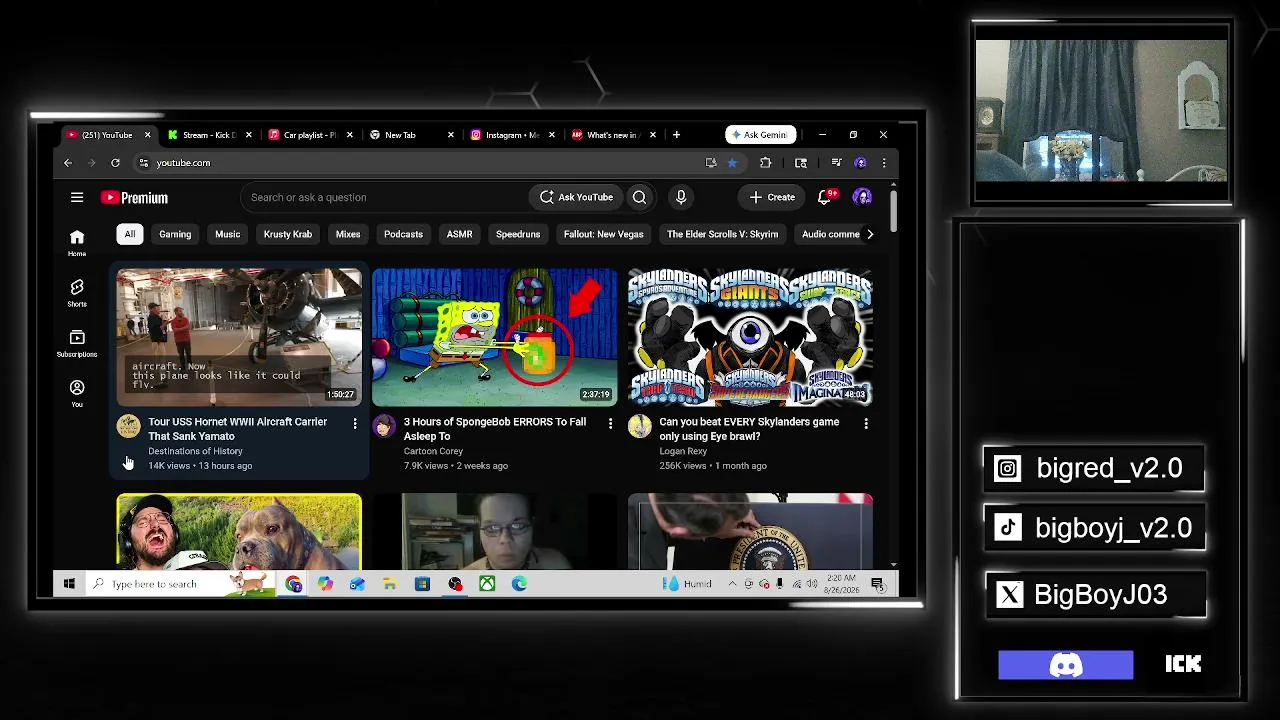Open the You section in sidebar
1280x720 pixels.
pyautogui.click(x=77, y=393)
